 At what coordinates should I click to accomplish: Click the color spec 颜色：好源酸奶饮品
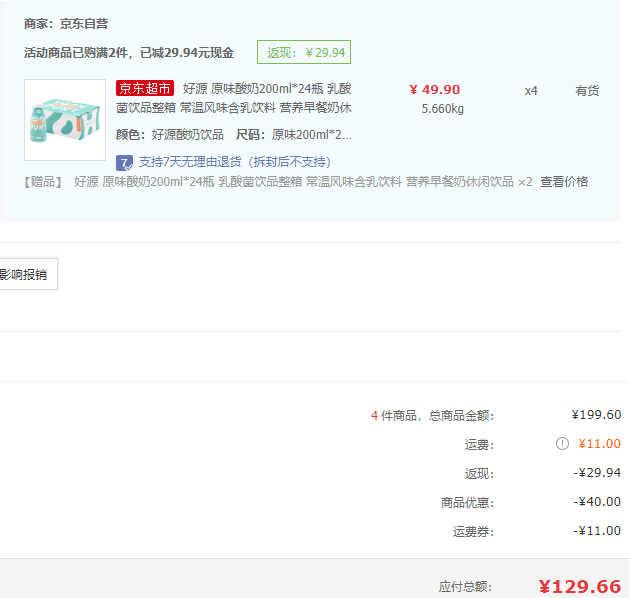[170, 135]
